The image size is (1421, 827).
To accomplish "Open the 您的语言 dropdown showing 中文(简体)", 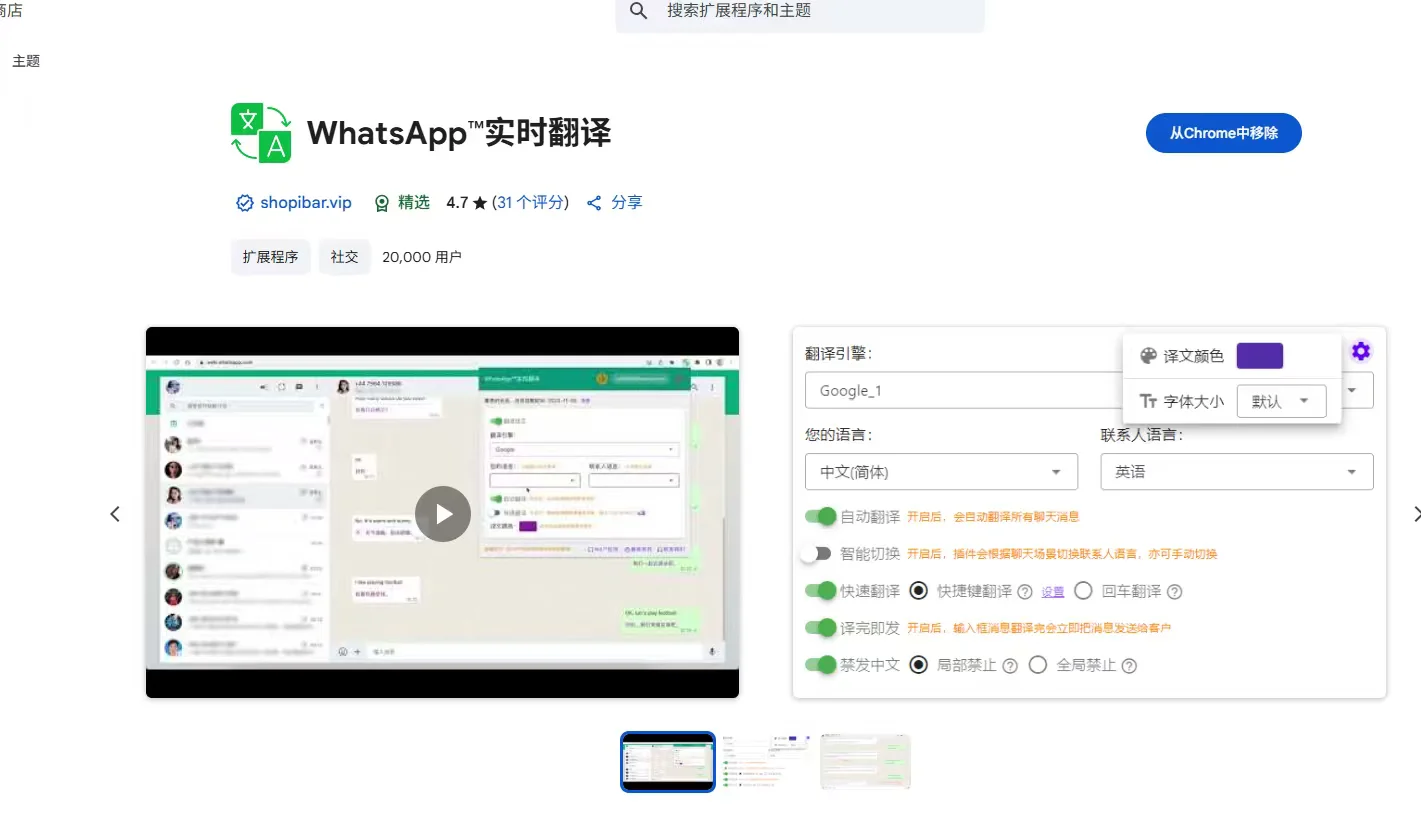I will pos(940,471).
